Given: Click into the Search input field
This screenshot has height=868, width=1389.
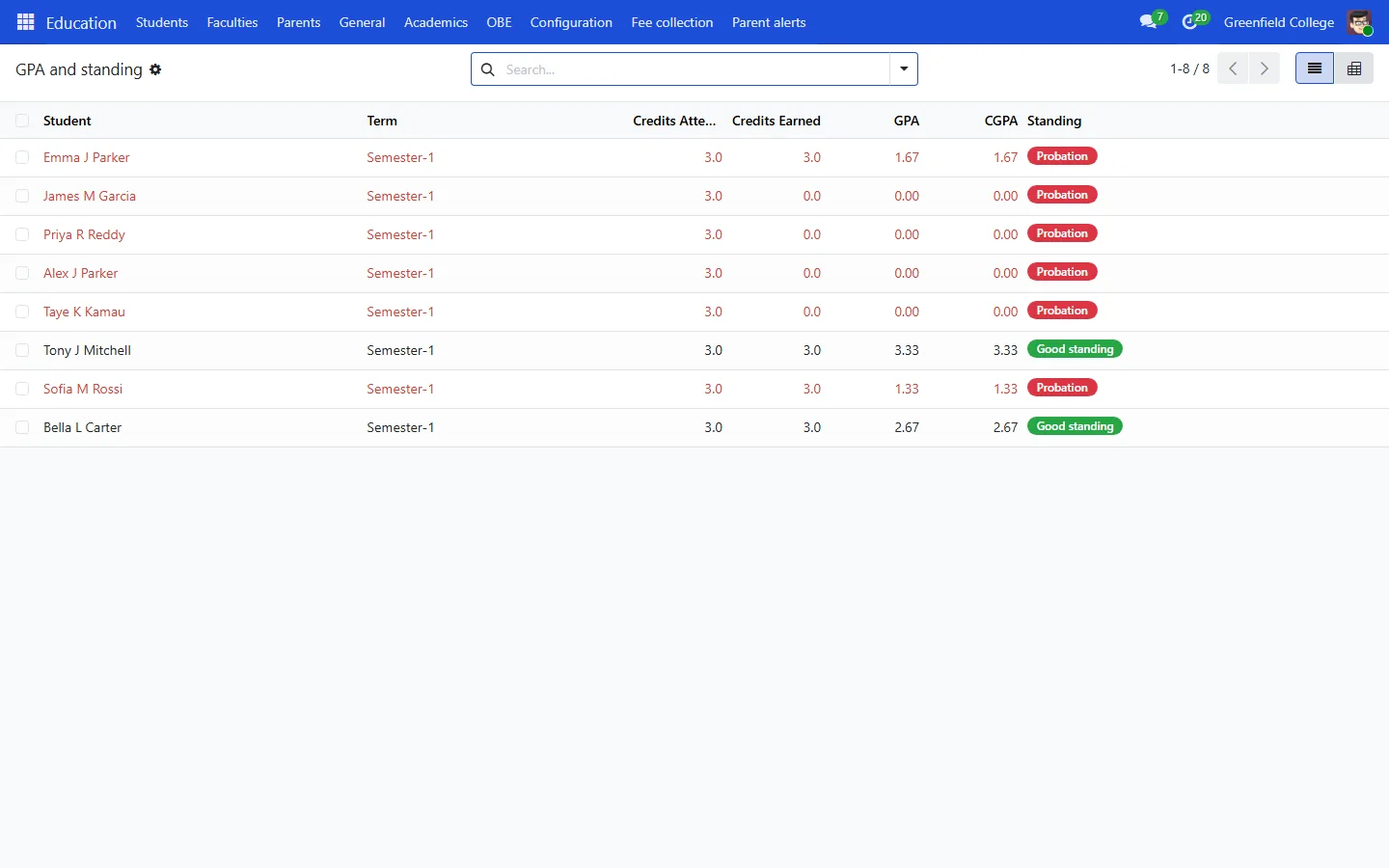Looking at the screenshot, I should click(x=694, y=69).
